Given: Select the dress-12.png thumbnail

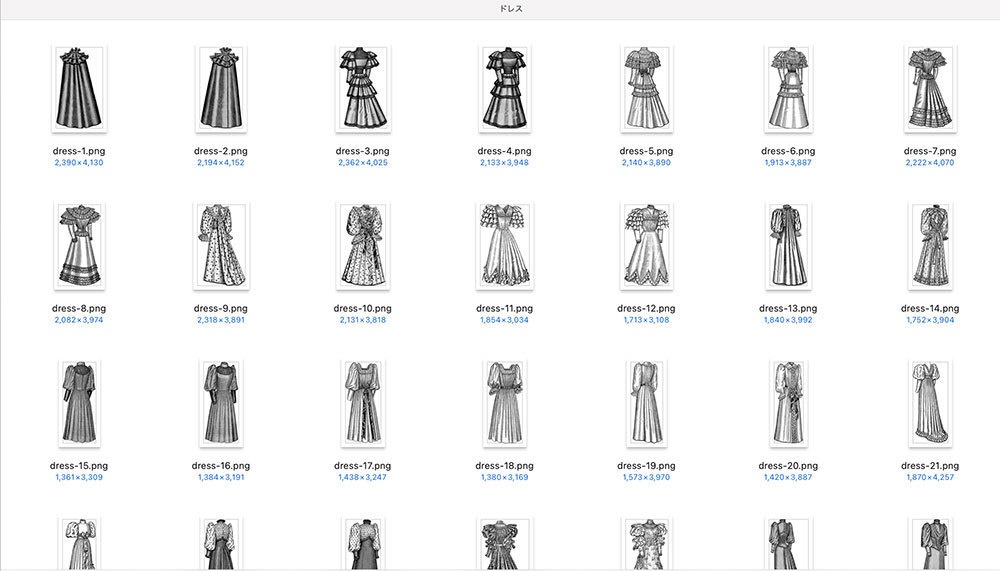Looking at the screenshot, I should [646, 246].
